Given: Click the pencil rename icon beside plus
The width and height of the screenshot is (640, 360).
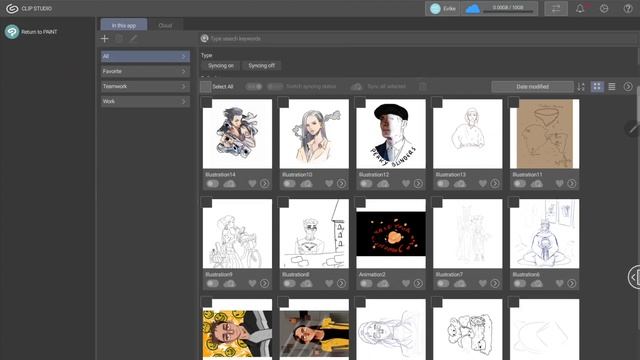Looking at the screenshot, I should point(133,39).
